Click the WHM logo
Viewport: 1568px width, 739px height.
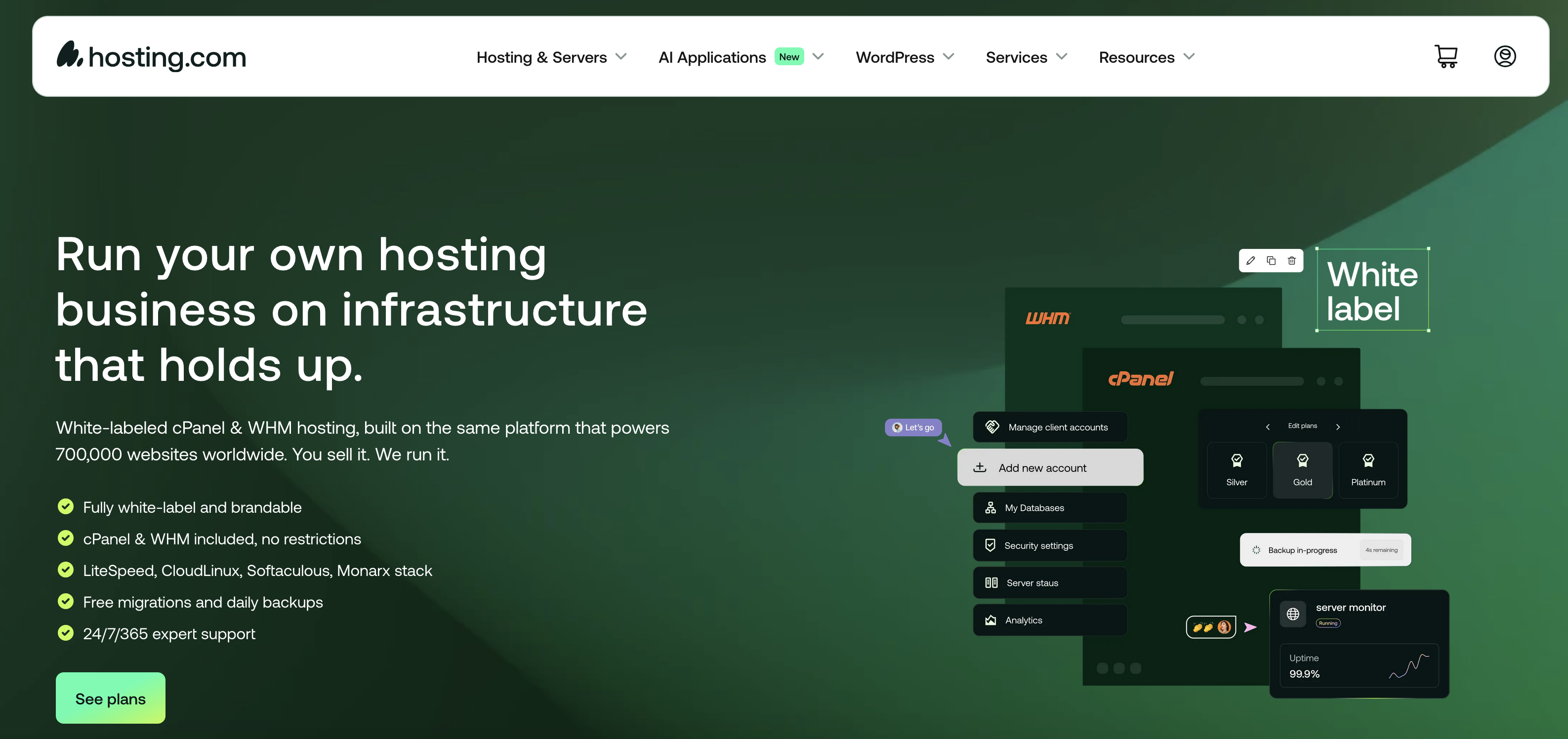(1047, 318)
